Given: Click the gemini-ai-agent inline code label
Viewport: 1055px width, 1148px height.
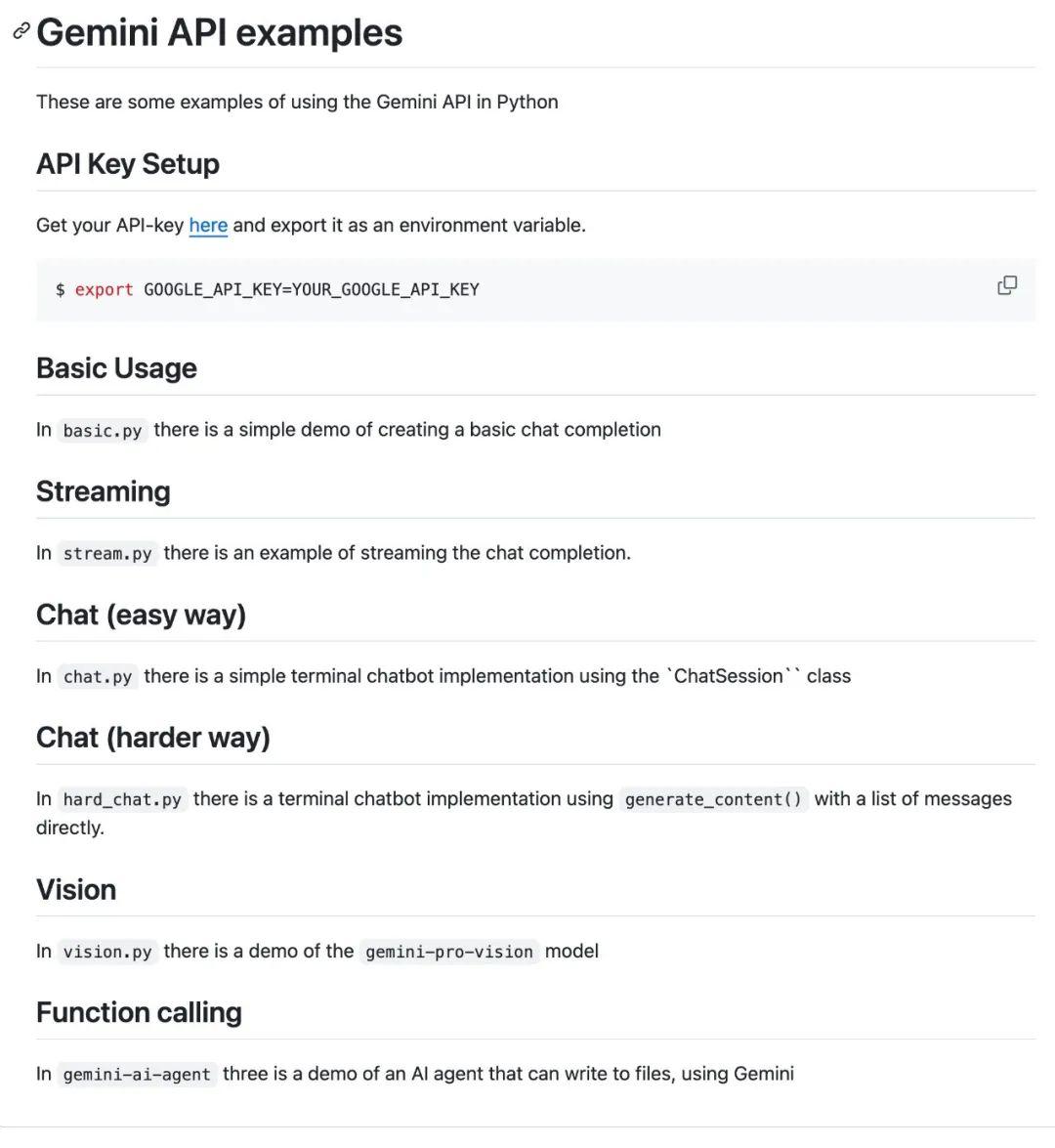Looking at the screenshot, I should click(x=137, y=1074).
